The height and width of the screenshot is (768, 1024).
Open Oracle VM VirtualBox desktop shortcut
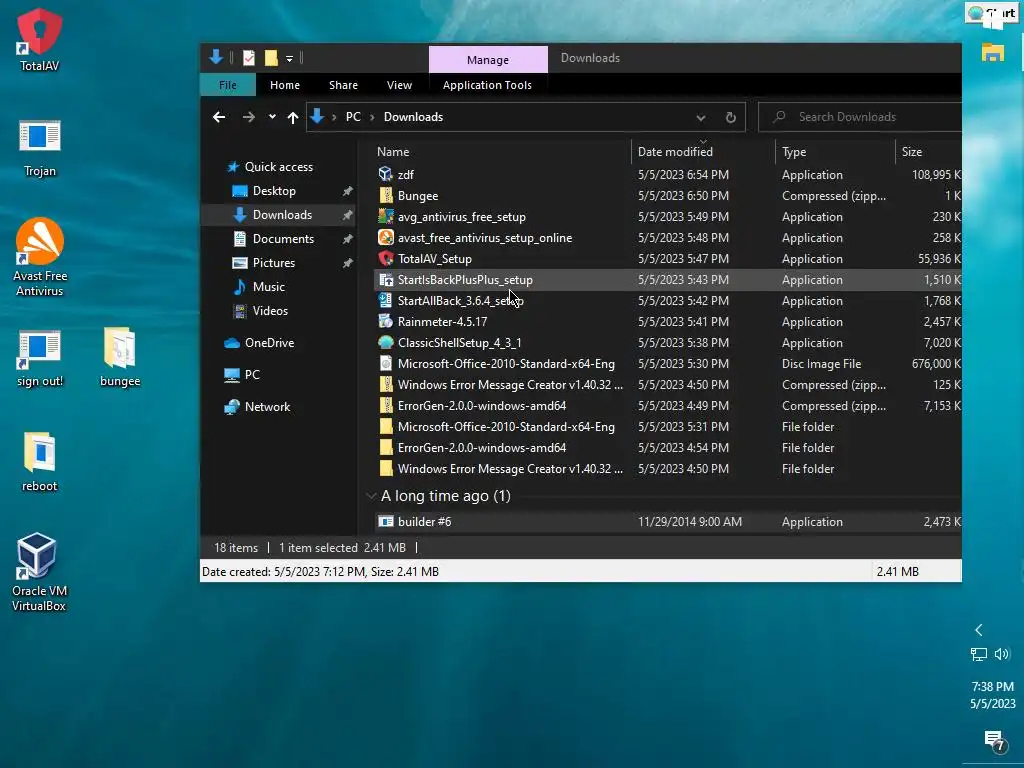[39, 571]
